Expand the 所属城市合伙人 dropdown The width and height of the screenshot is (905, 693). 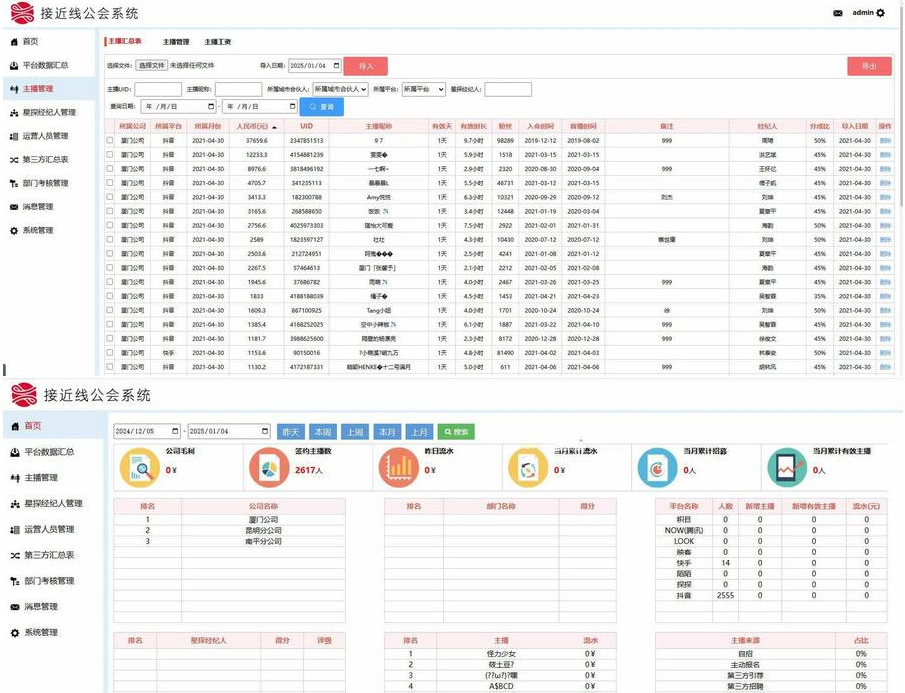pyautogui.click(x=340, y=89)
